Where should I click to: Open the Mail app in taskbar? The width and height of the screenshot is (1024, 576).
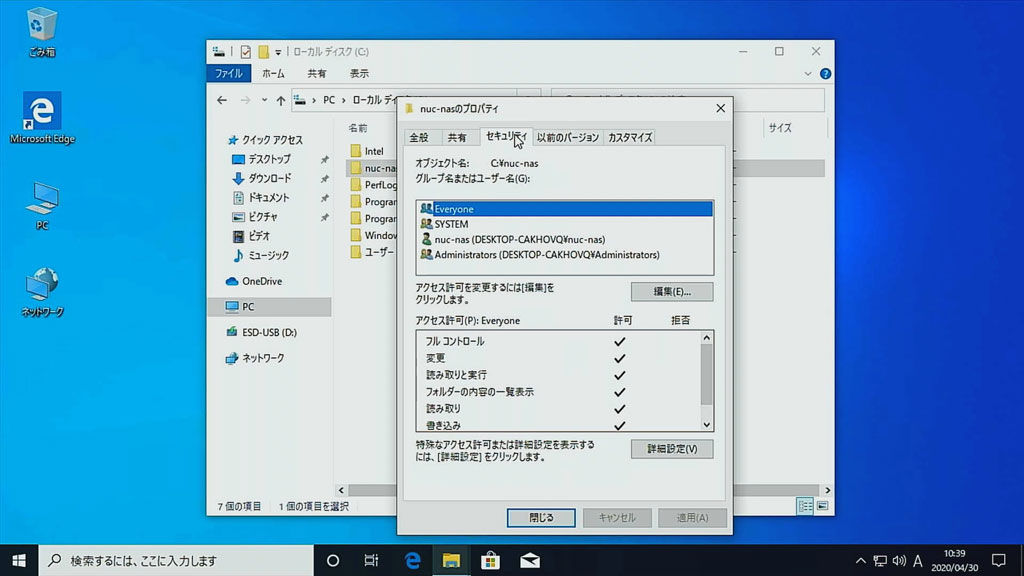coord(529,560)
